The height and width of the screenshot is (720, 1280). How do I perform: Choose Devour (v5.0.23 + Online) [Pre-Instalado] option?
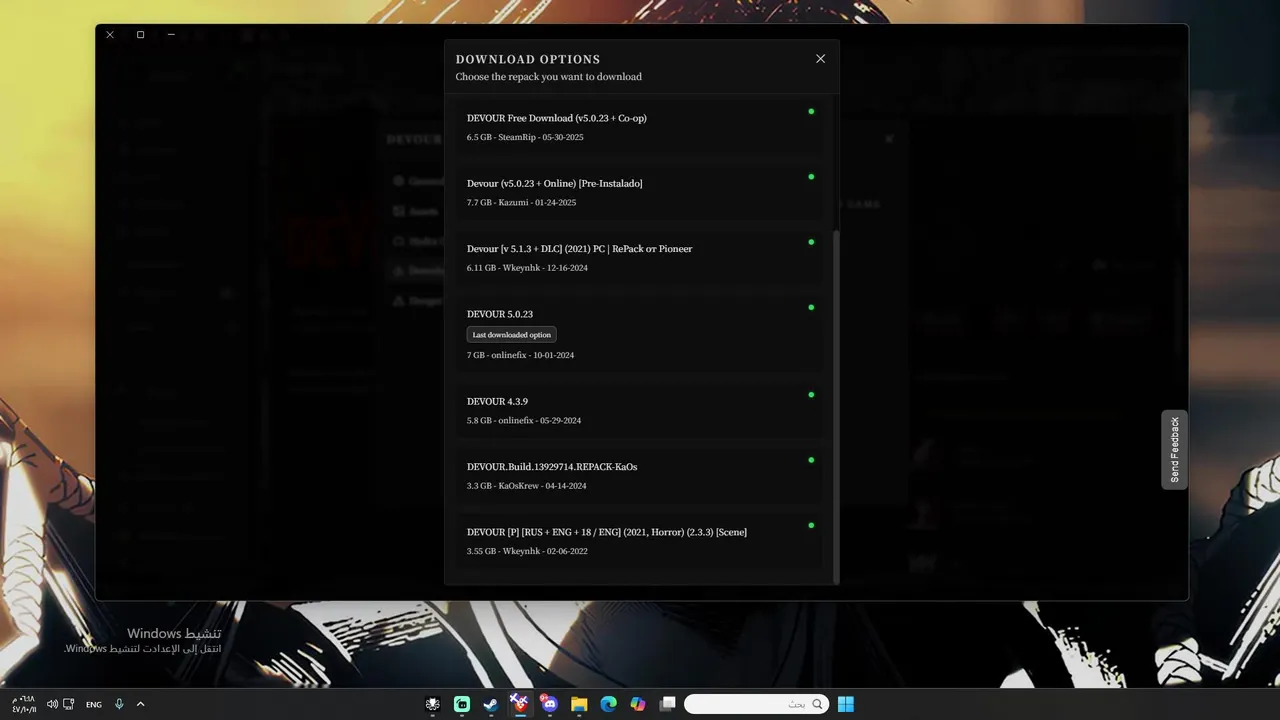tap(641, 192)
